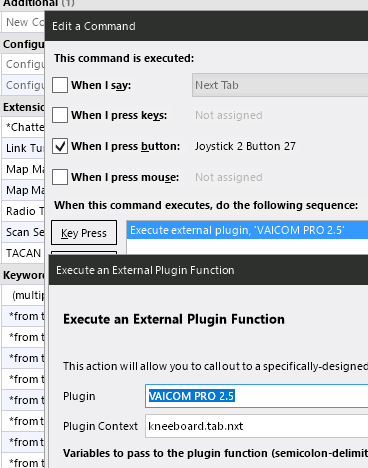Click the 'Next Tab' spoken phrase field
Viewport: 368px width, 468px height.
click(x=280, y=85)
